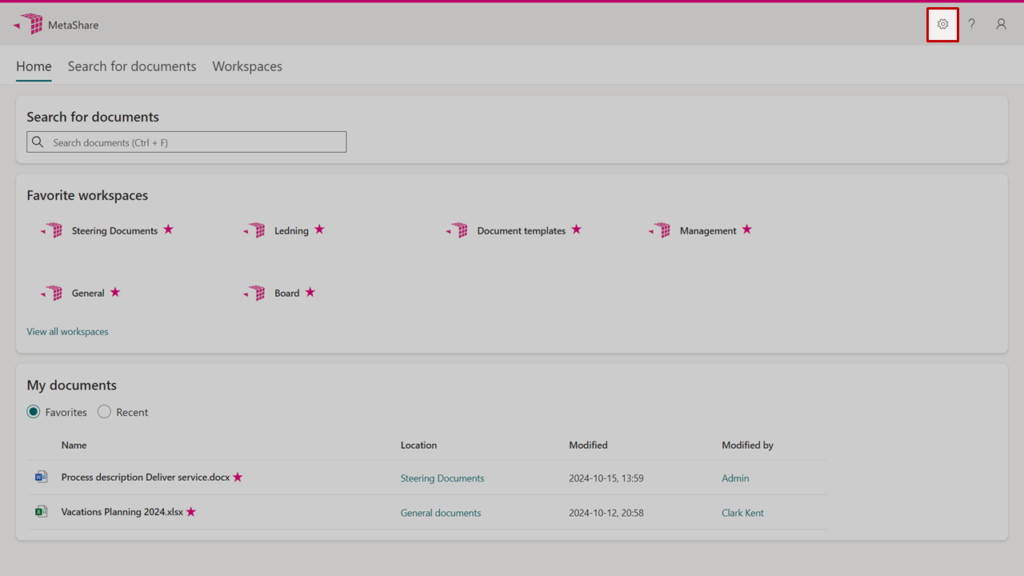Click the Excel icon for Vacations Planning
Viewport: 1024px width, 576px height.
coord(41,512)
